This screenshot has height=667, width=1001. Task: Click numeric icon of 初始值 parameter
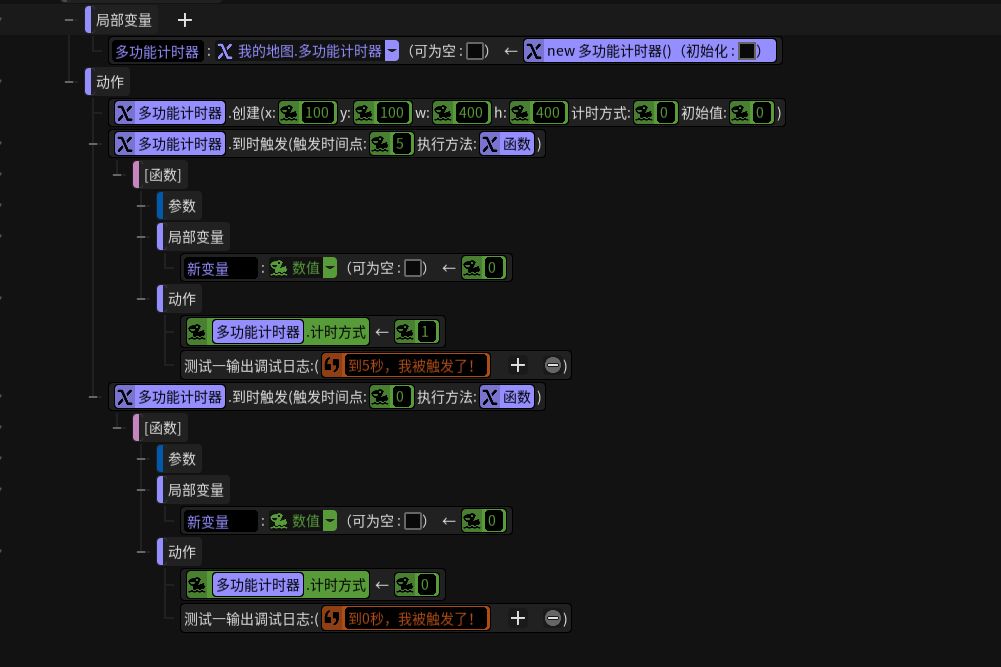[x=740, y=113]
